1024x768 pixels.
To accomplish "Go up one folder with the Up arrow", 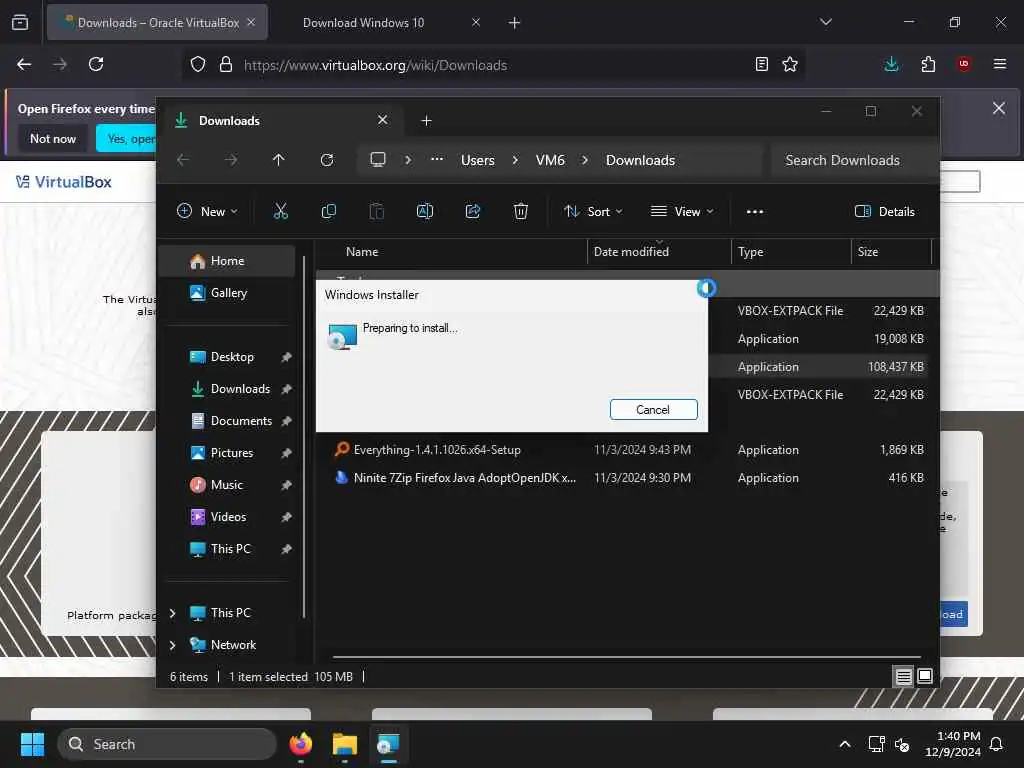I will tap(279, 160).
